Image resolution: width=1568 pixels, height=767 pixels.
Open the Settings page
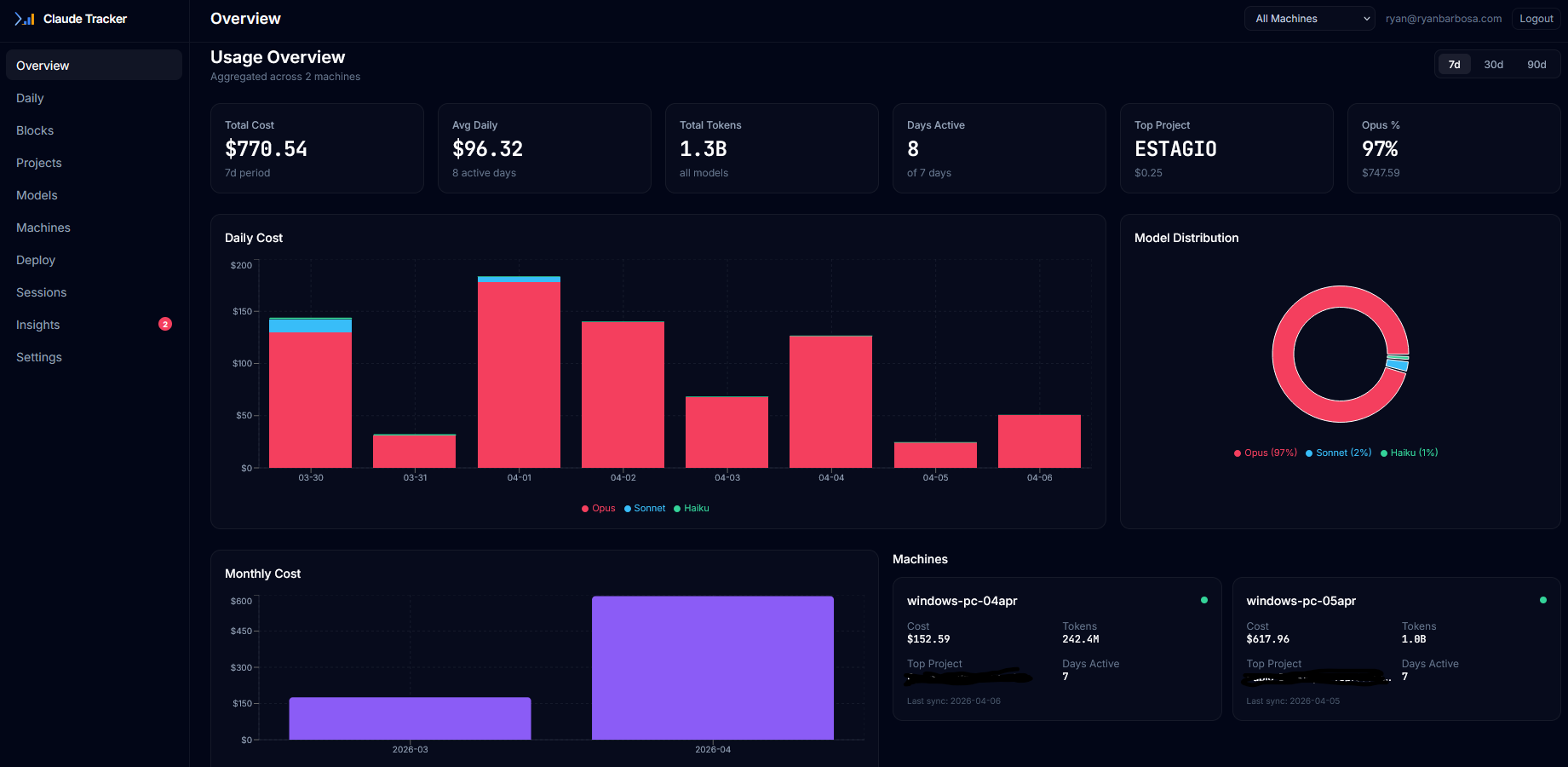click(x=38, y=357)
